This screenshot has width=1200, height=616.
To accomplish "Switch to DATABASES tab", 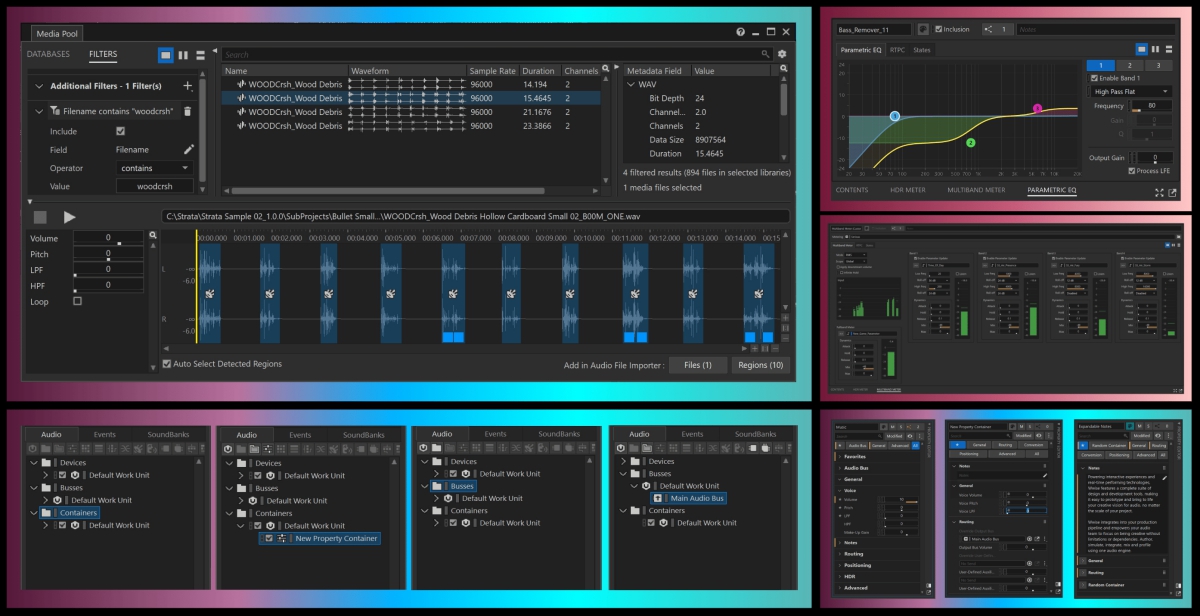I will click(x=48, y=54).
